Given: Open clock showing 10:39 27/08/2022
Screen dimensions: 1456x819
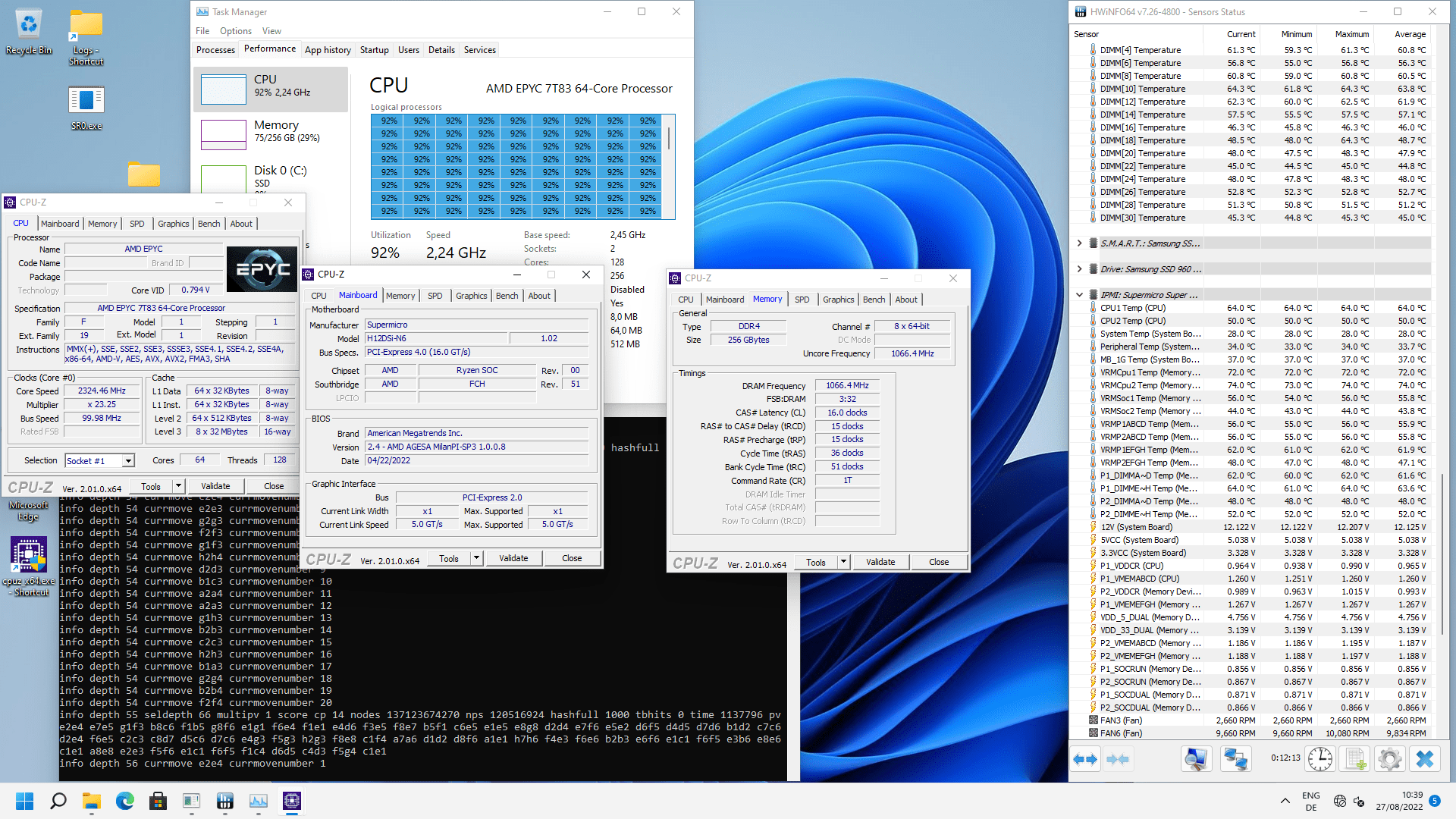Looking at the screenshot, I should click(x=1400, y=801).
